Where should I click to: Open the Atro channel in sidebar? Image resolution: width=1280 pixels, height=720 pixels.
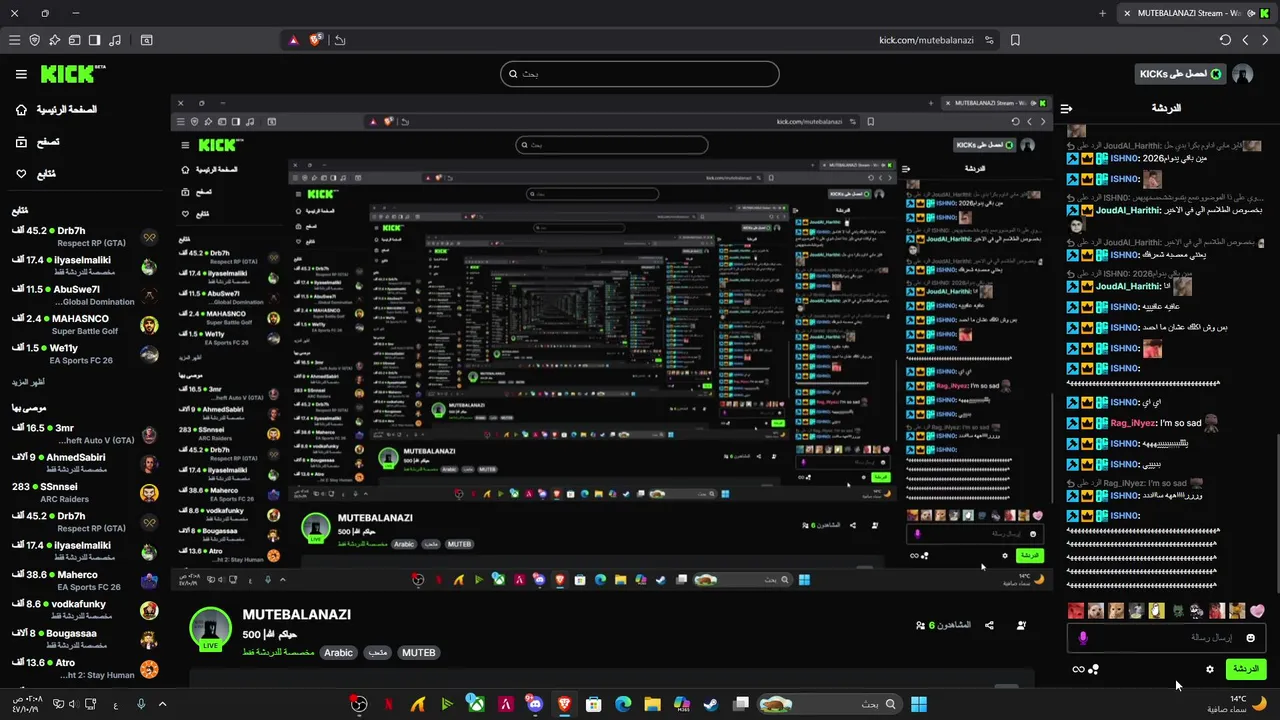coord(85,668)
